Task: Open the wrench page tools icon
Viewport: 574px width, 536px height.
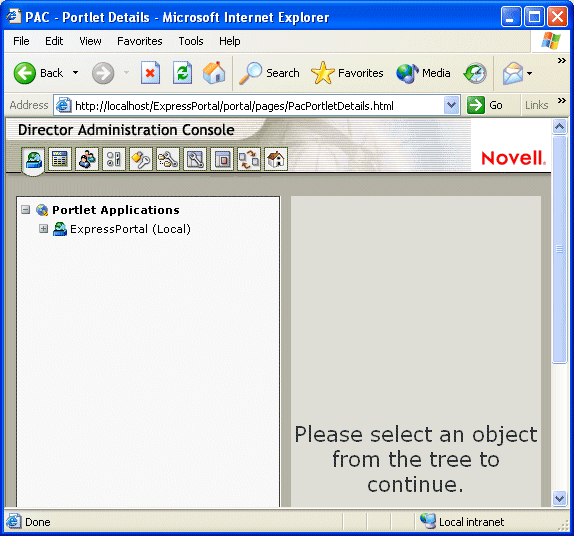Action: [195, 159]
